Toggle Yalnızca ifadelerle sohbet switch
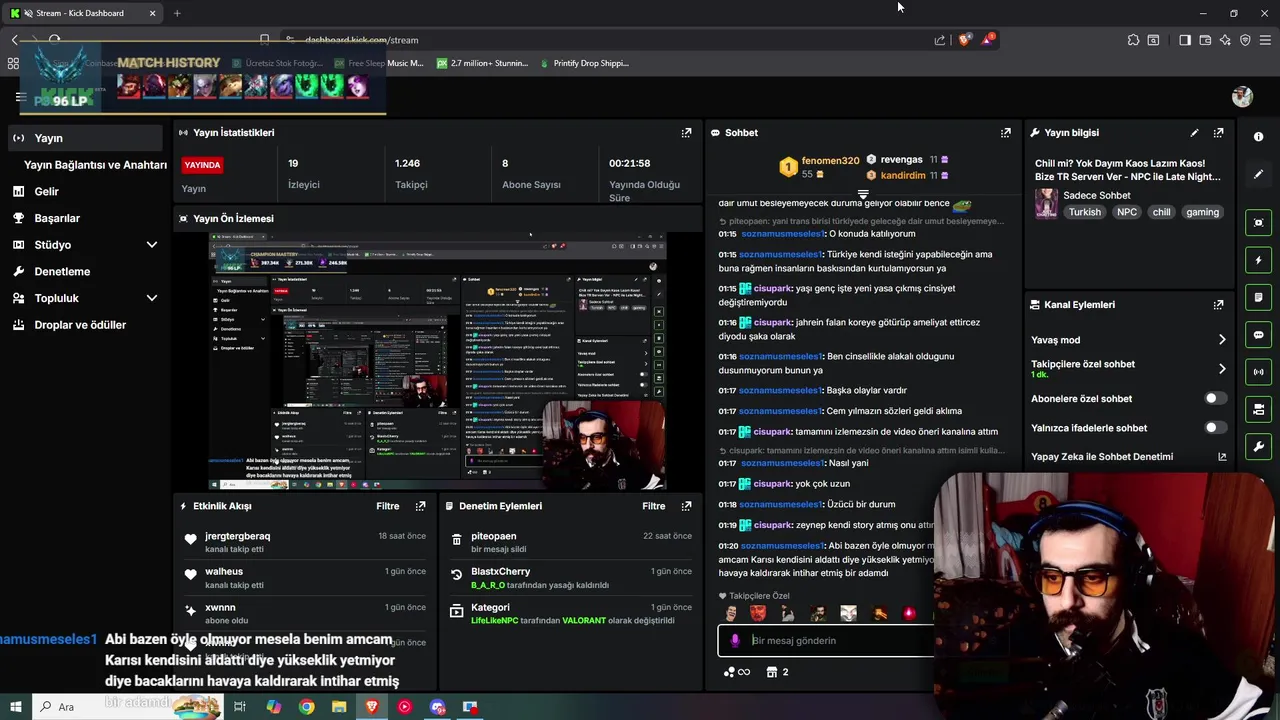The image size is (1280, 720). click(1215, 427)
